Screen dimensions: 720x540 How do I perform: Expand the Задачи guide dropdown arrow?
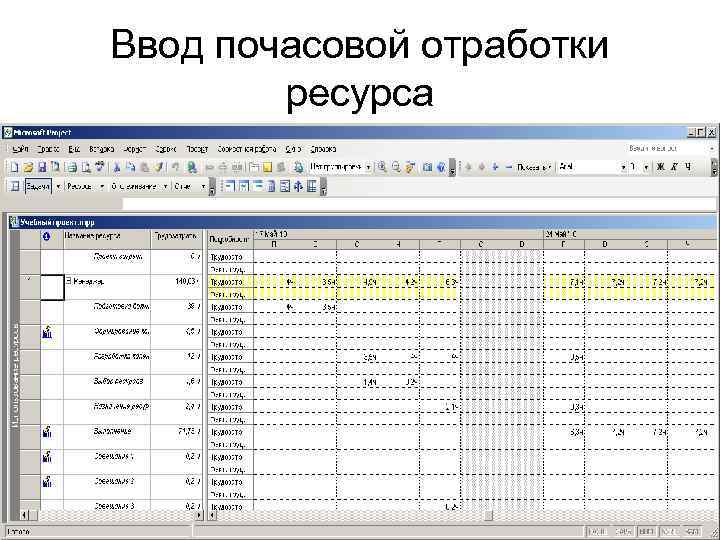pos(58,186)
